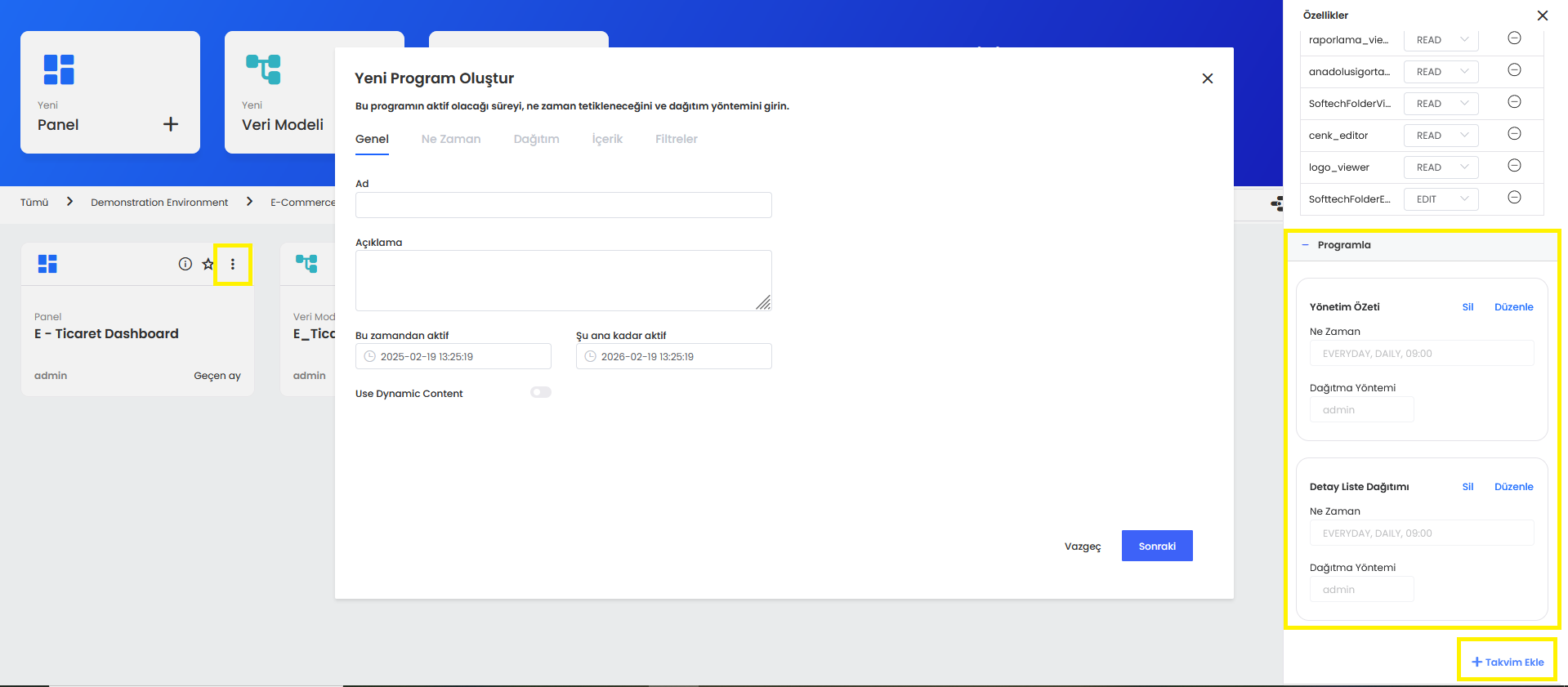The image size is (1568, 687).
Task: Click Takvim Ekle to add schedule
Action: (1508, 662)
